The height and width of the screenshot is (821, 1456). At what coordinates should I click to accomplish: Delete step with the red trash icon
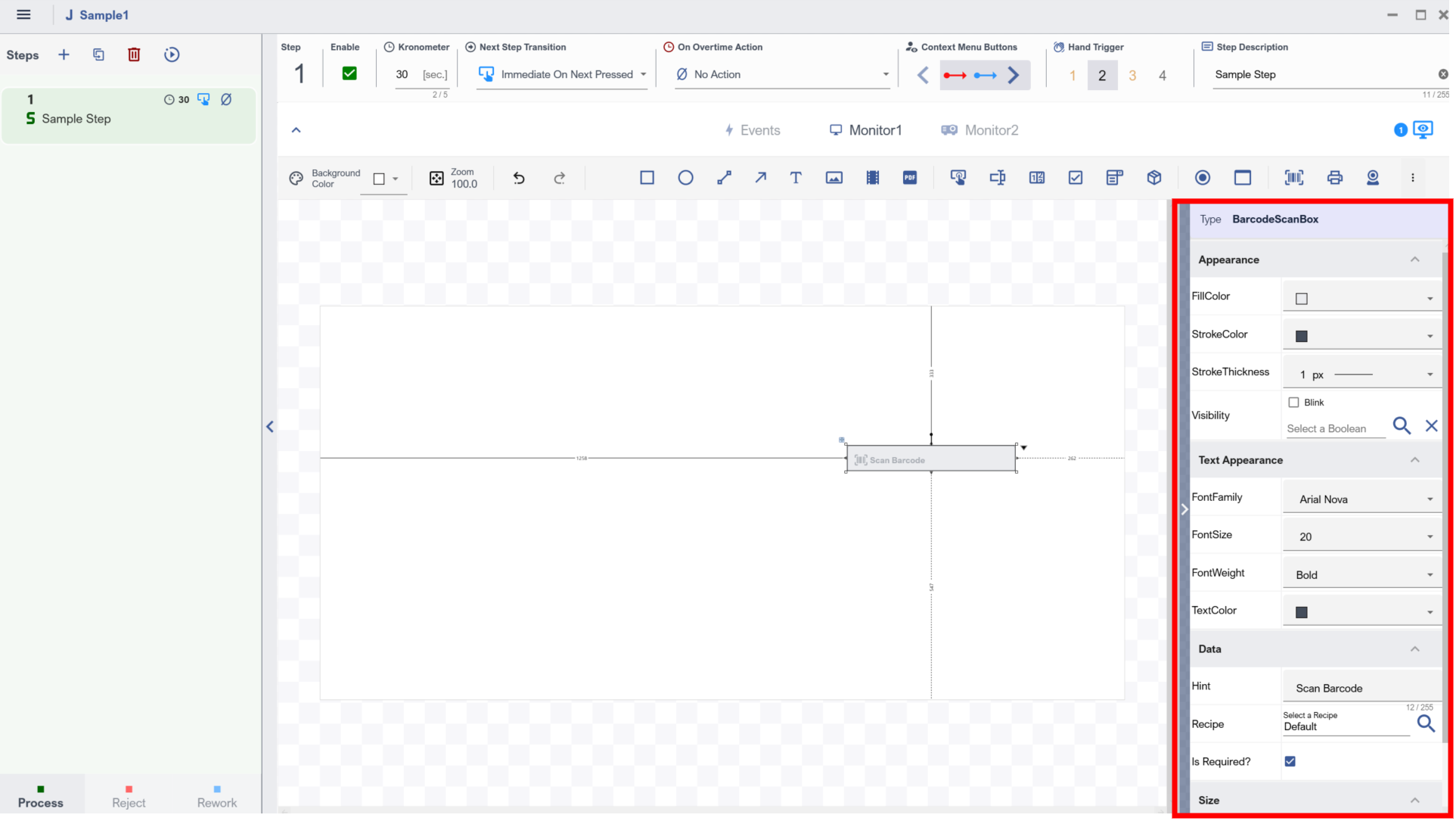point(134,54)
